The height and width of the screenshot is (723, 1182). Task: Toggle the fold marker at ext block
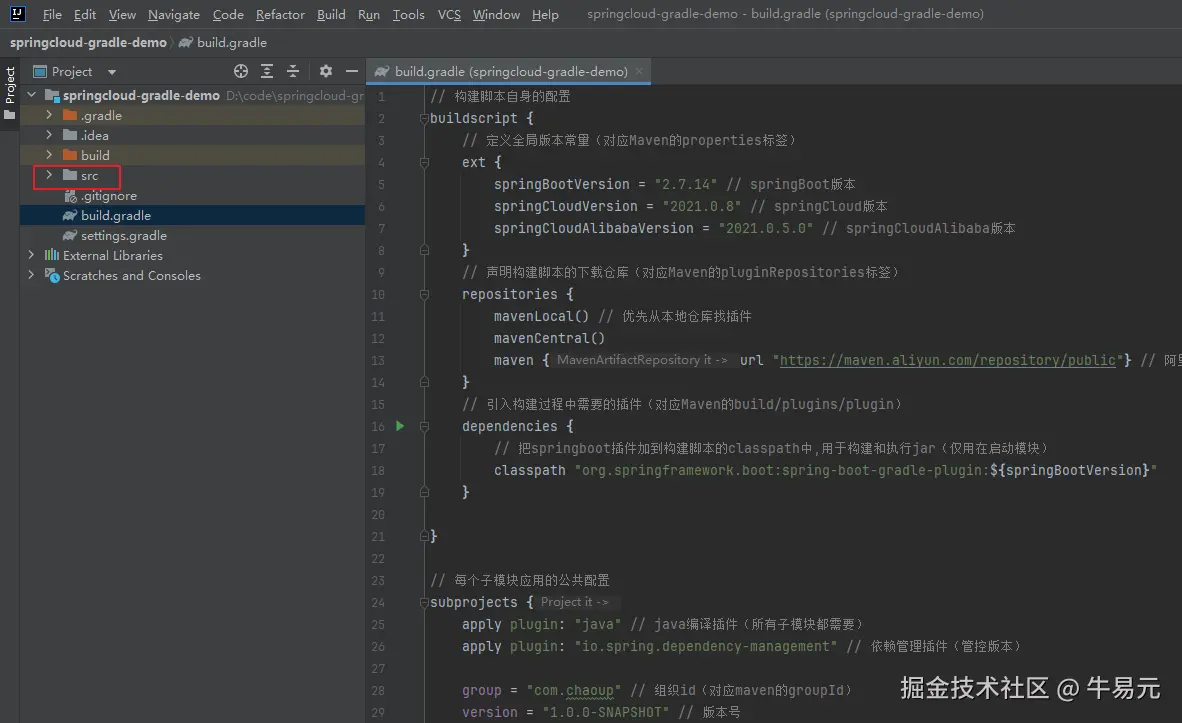[424, 162]
